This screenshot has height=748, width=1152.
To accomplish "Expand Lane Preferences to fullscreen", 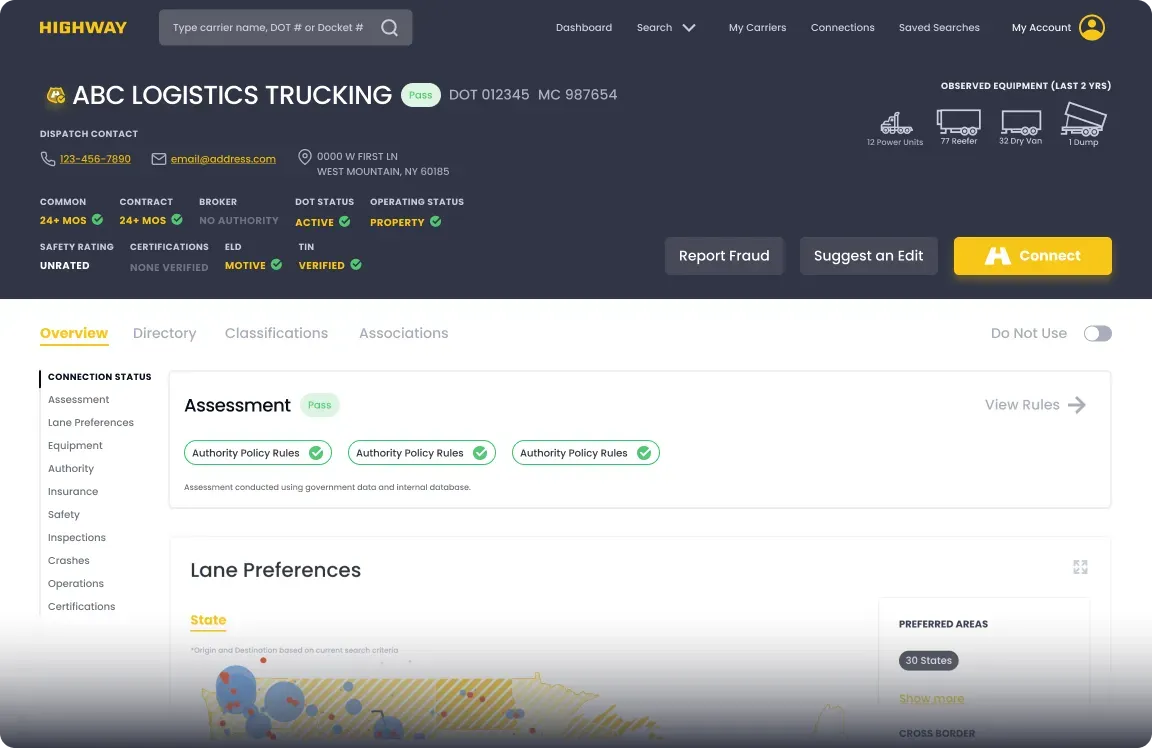I will point(1080,567).
